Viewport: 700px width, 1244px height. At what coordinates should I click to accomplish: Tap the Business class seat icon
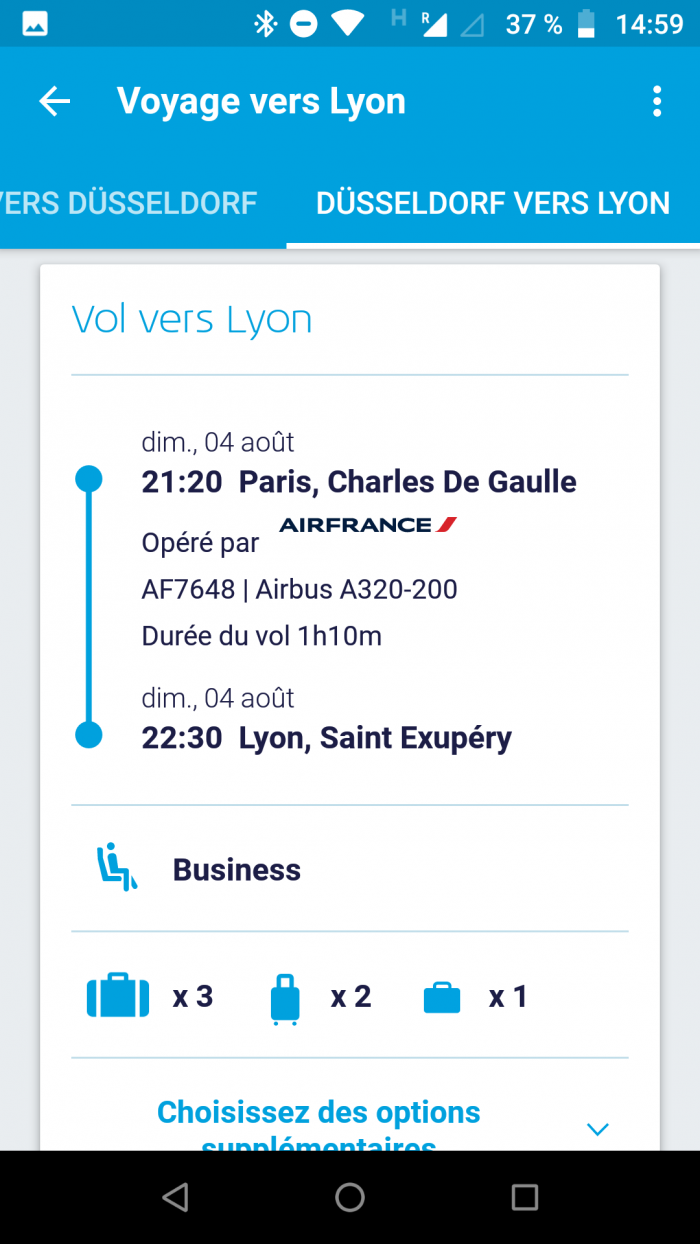coord(116,868)
